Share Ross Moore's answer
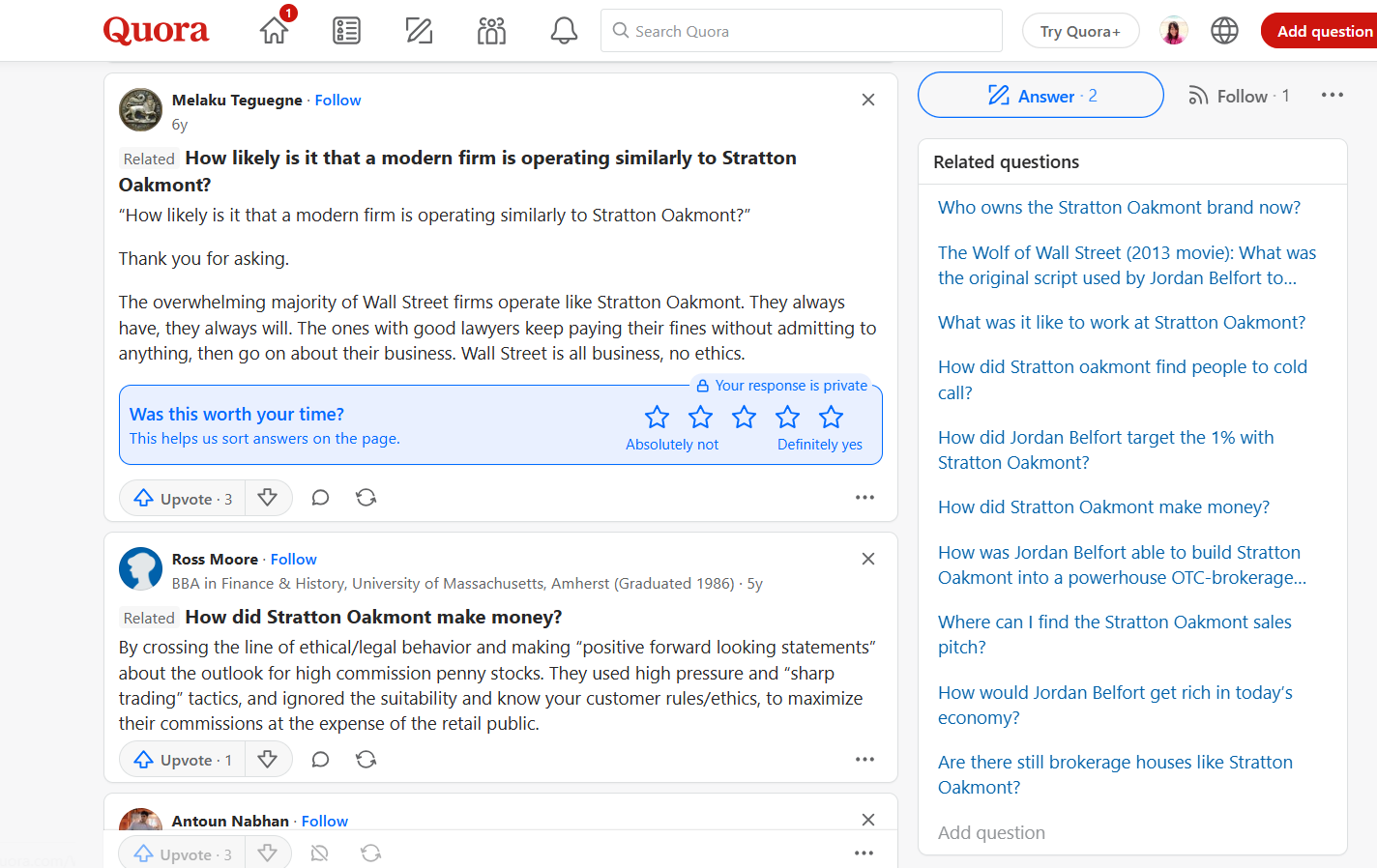 tap(366, 760)
